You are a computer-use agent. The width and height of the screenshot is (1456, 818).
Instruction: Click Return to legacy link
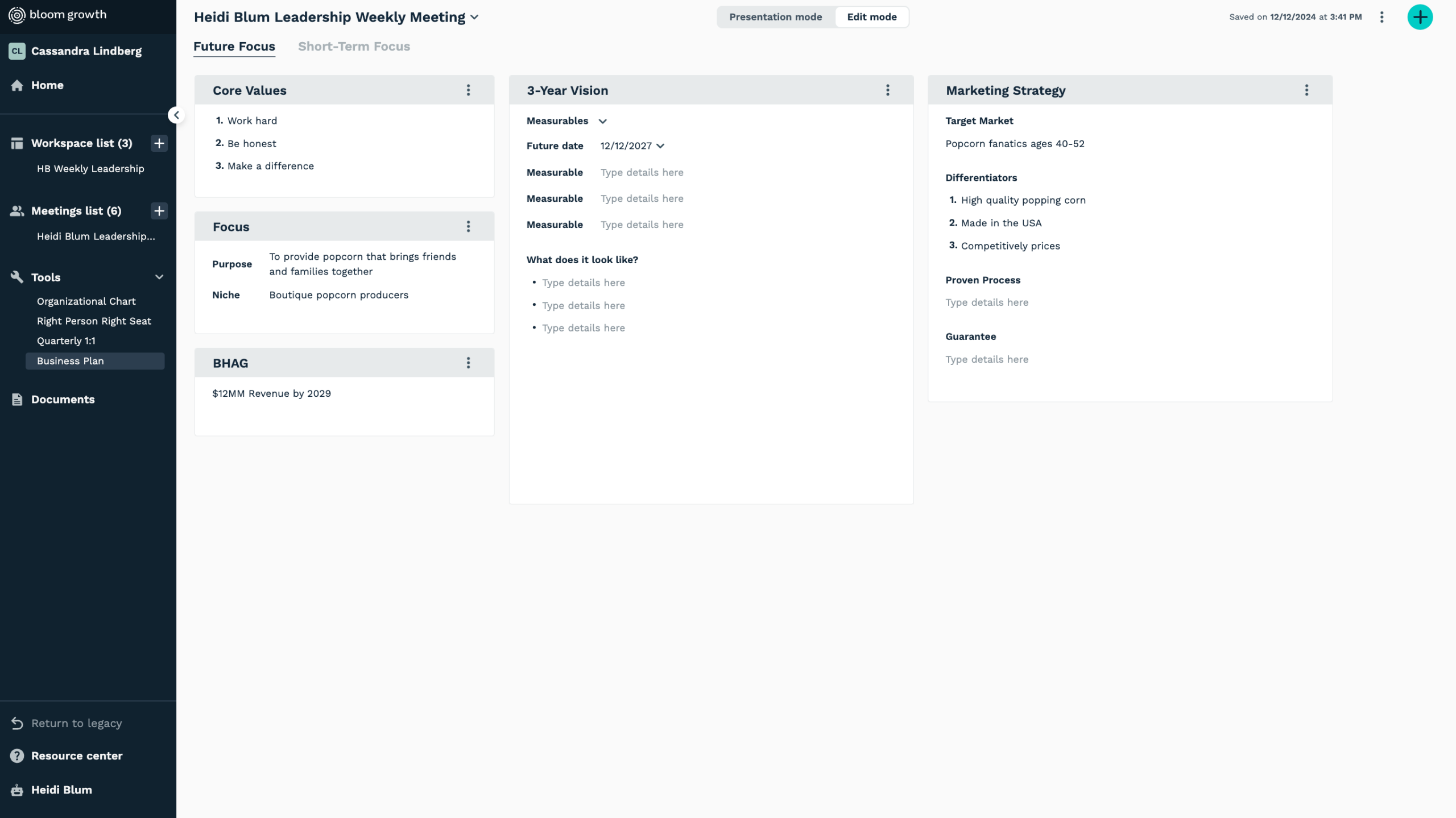coord(76,723)
